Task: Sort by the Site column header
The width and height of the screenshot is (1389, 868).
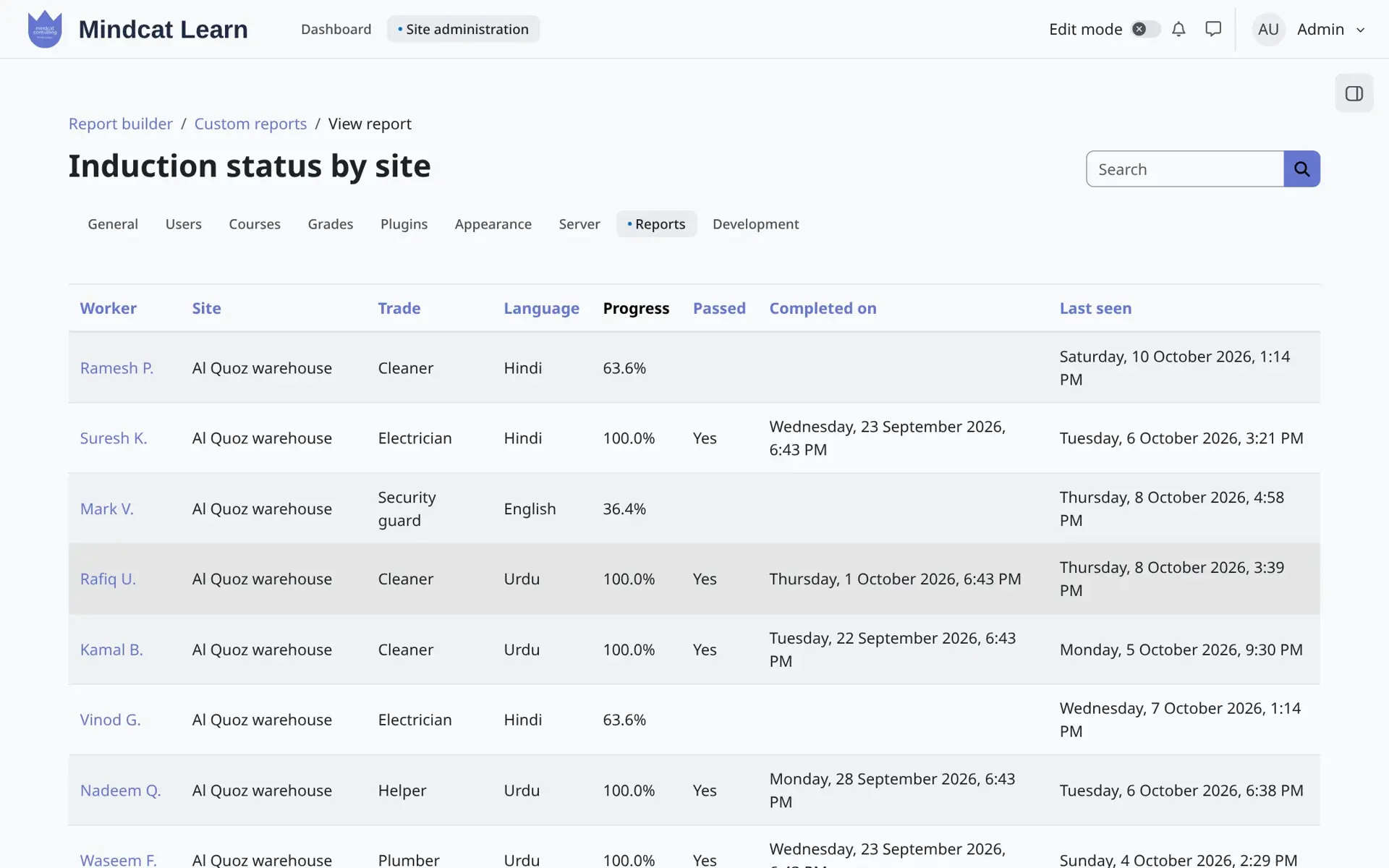Action: (x=207, y=308)
